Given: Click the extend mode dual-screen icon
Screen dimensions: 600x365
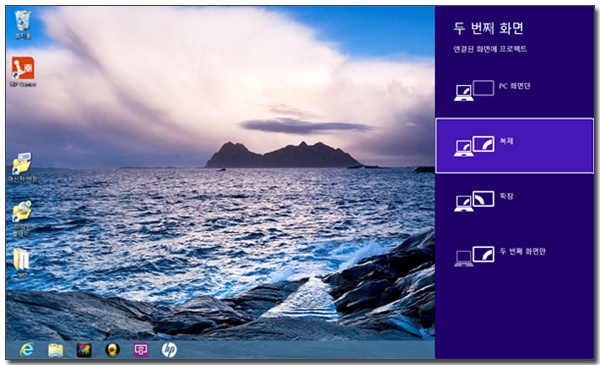Looking at the screenshot, I should (474, 201).
